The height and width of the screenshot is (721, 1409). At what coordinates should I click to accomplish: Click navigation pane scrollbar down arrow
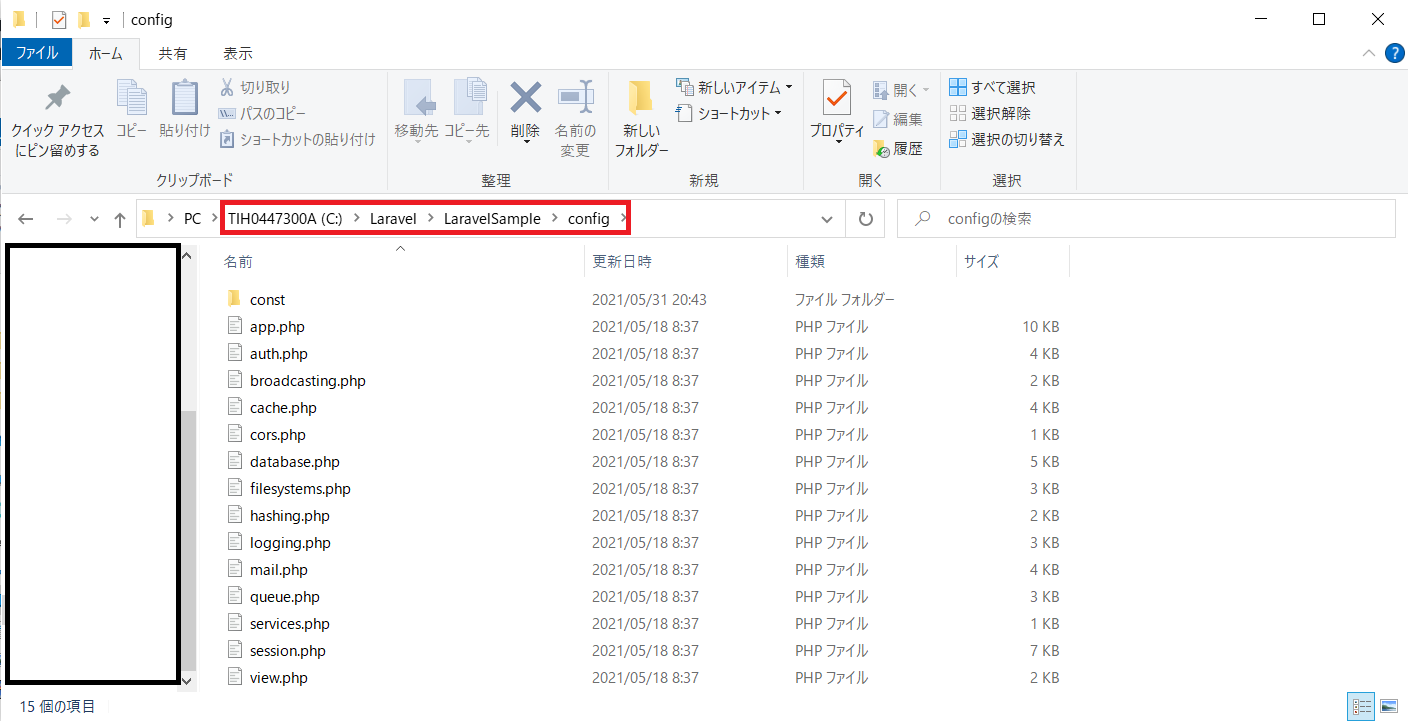tap(186, 680)
